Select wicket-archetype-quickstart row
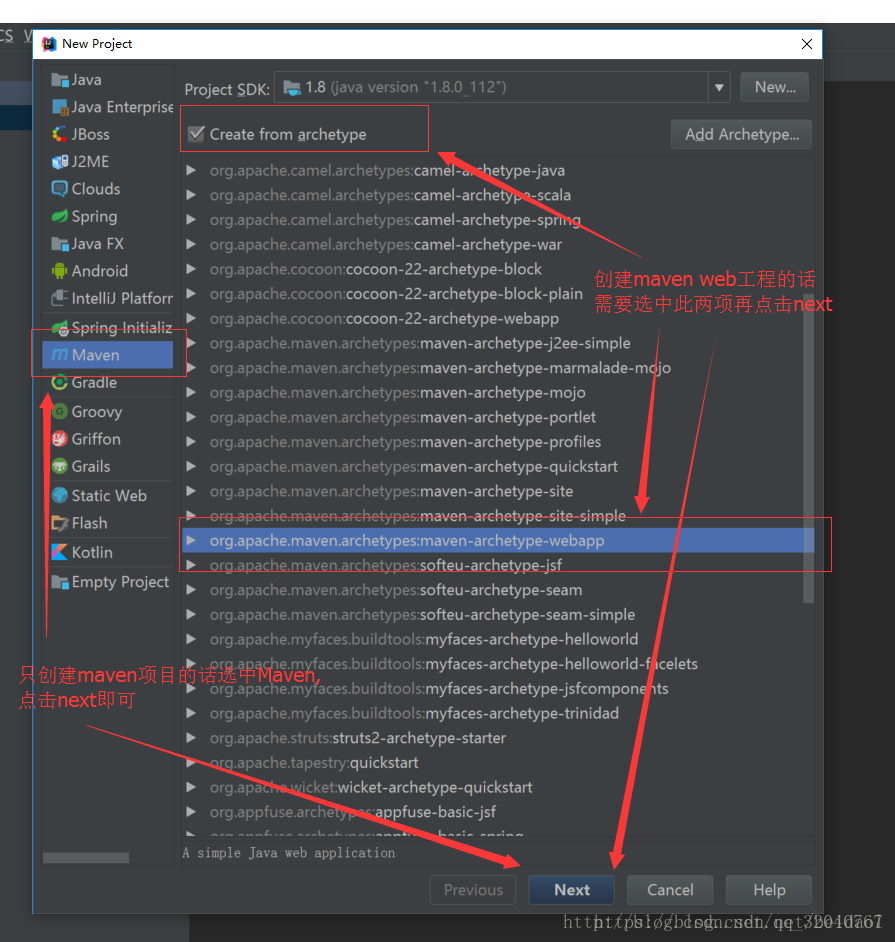Image resolution: width=895 pixels, height=942 pixels. [498, 787]
